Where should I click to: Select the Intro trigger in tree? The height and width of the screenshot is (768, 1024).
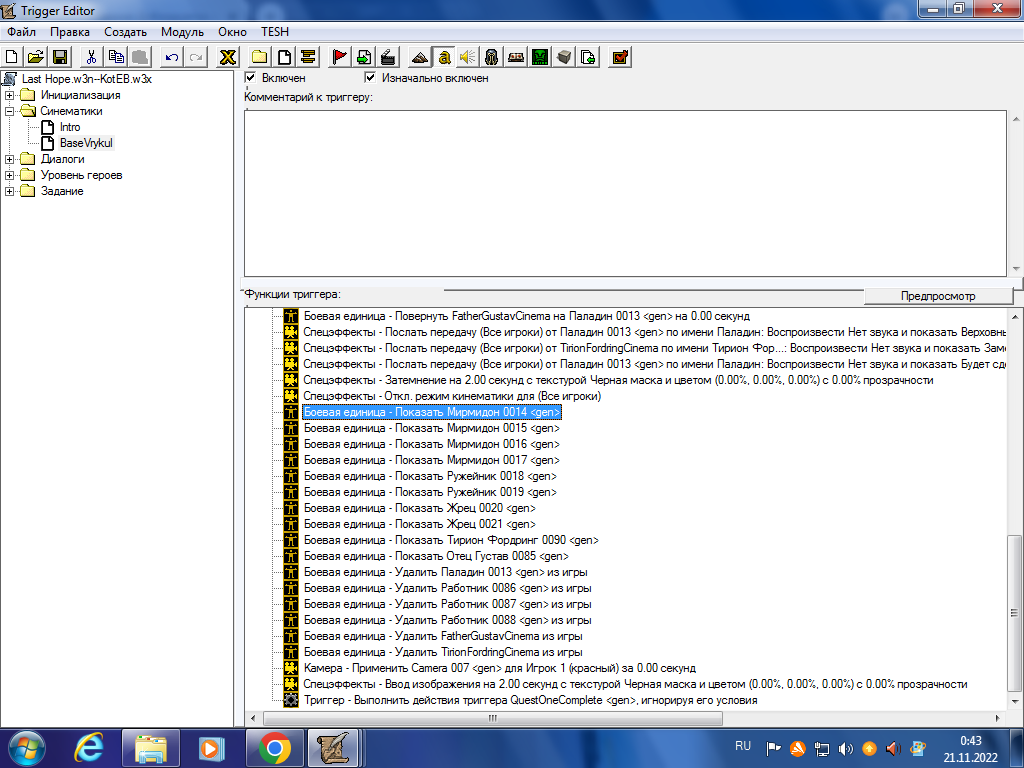click(70, 127)
